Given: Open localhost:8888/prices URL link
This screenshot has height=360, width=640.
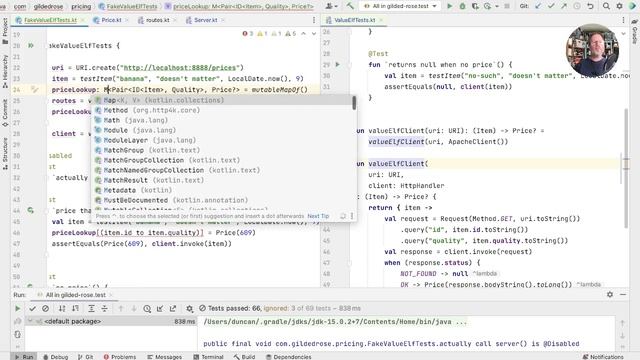Looking at the screenshot, I should point(179,67).
